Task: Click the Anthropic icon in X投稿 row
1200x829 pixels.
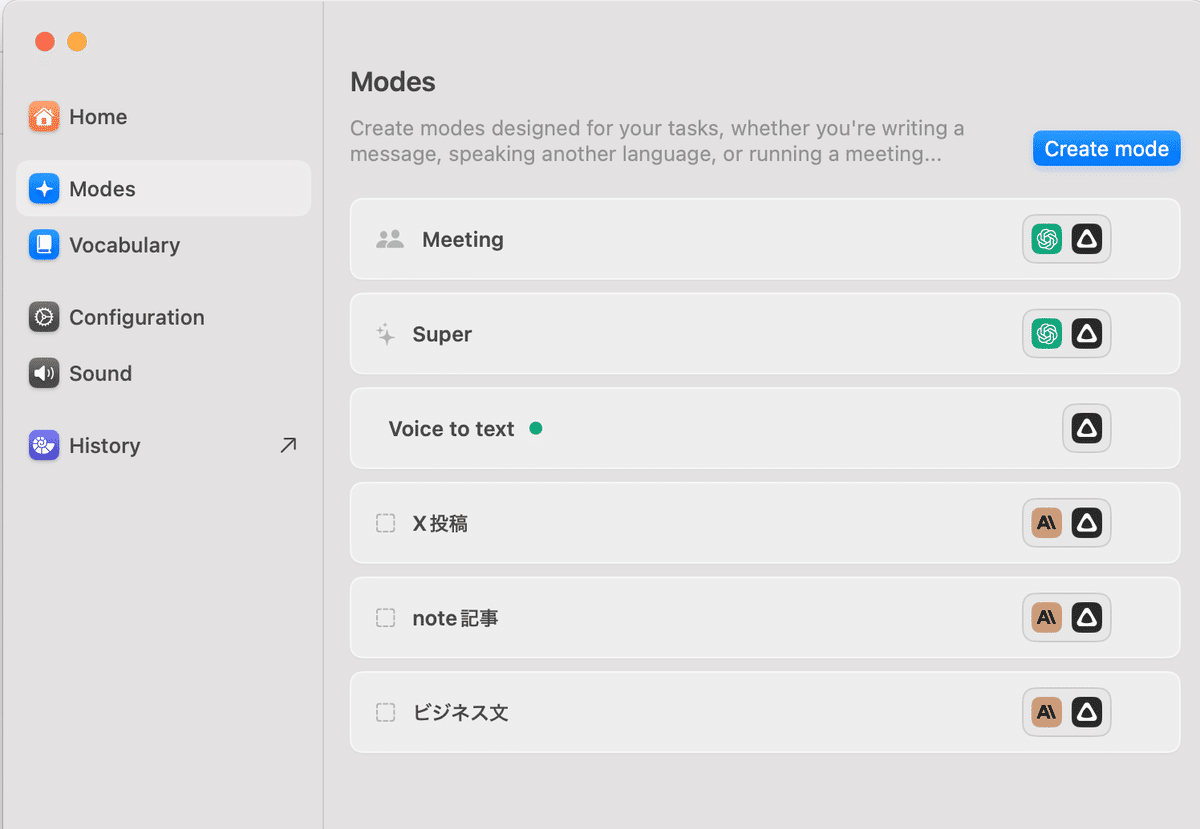Action: [x=1047, y=523]
